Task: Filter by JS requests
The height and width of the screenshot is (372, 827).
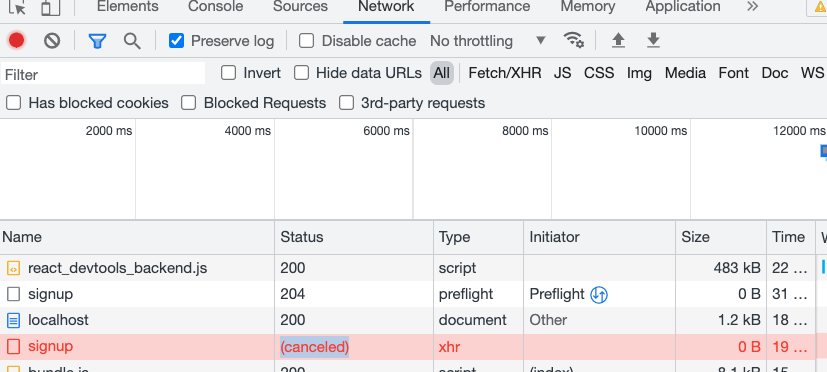Action: (562, 73)
